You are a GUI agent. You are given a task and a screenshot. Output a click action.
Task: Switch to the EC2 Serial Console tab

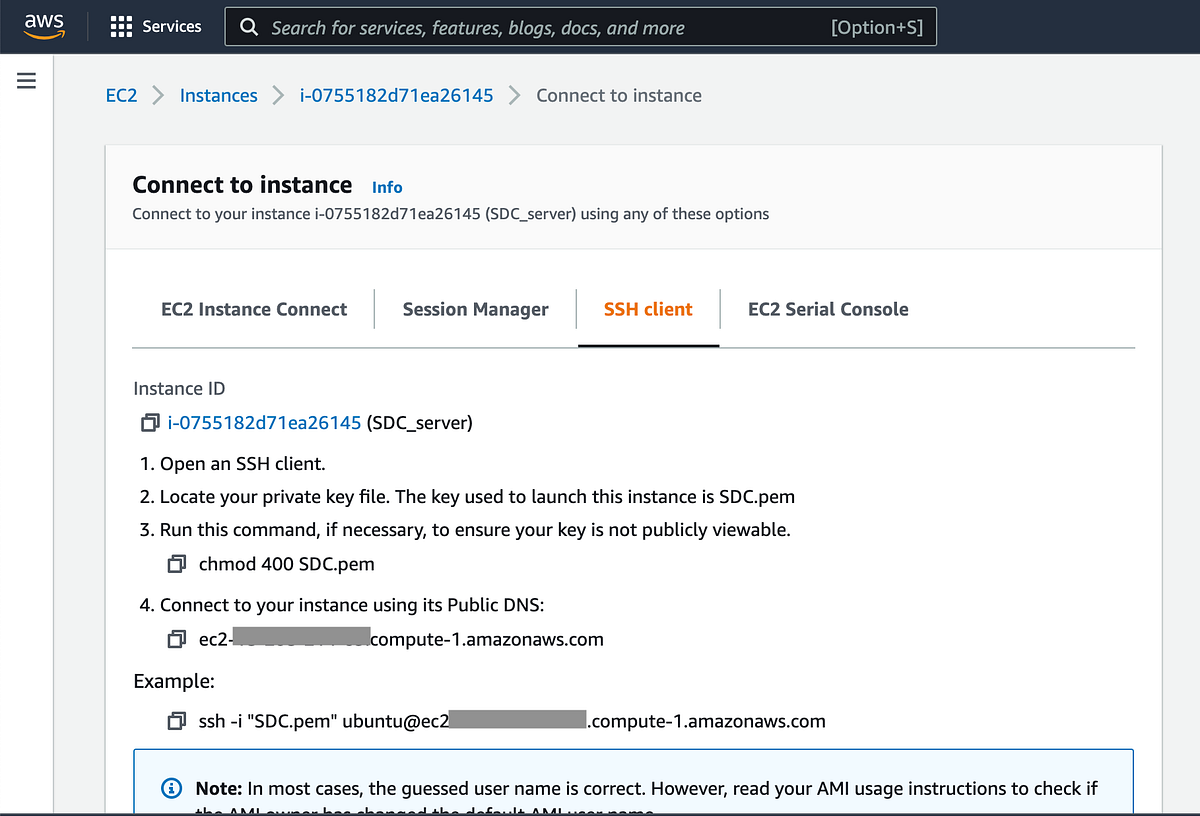828,309
